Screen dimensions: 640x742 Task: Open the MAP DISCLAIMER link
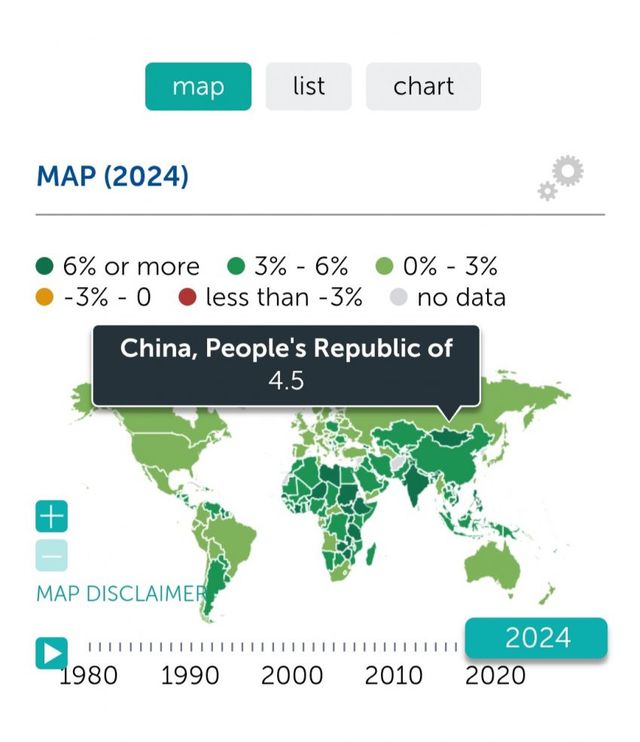click(121, 593)
